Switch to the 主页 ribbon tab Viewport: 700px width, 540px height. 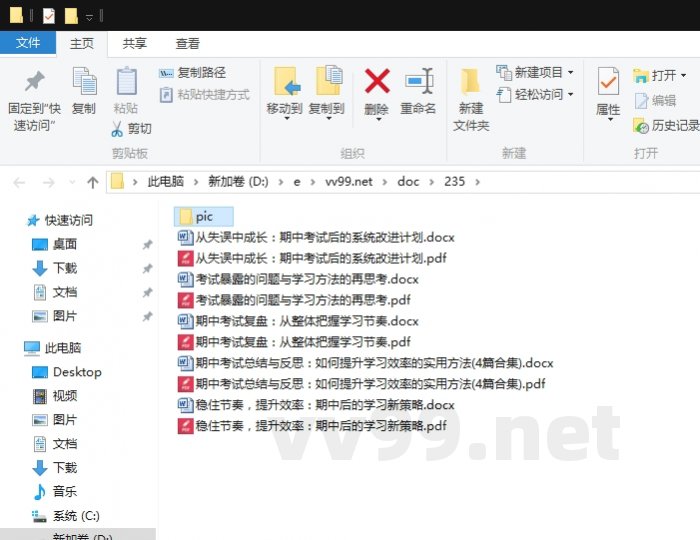point(82,43)
